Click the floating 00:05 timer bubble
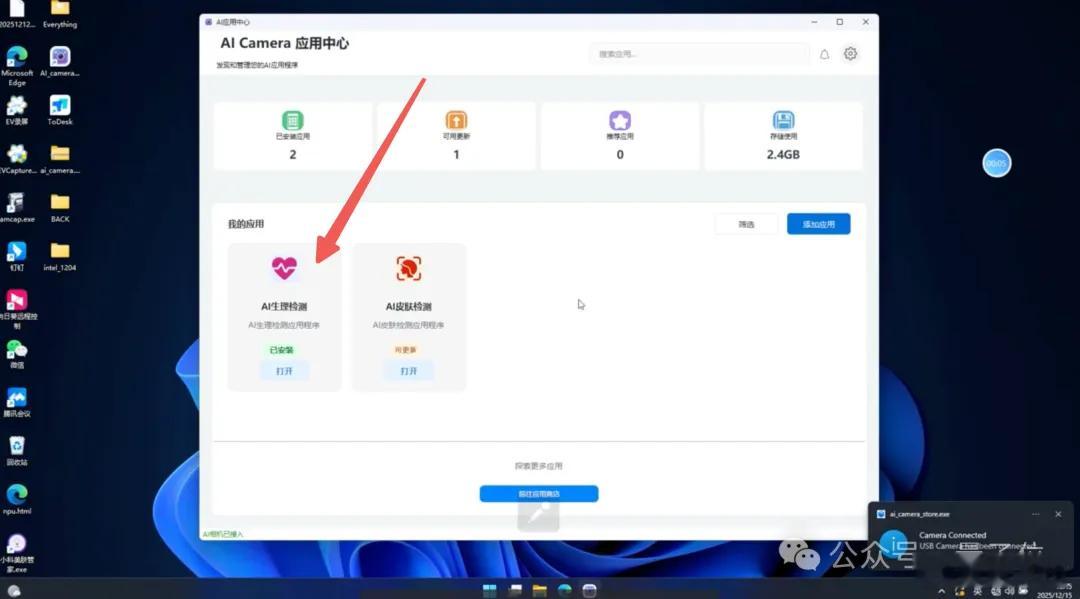The image size is (1080, 599). click(996, 162)
